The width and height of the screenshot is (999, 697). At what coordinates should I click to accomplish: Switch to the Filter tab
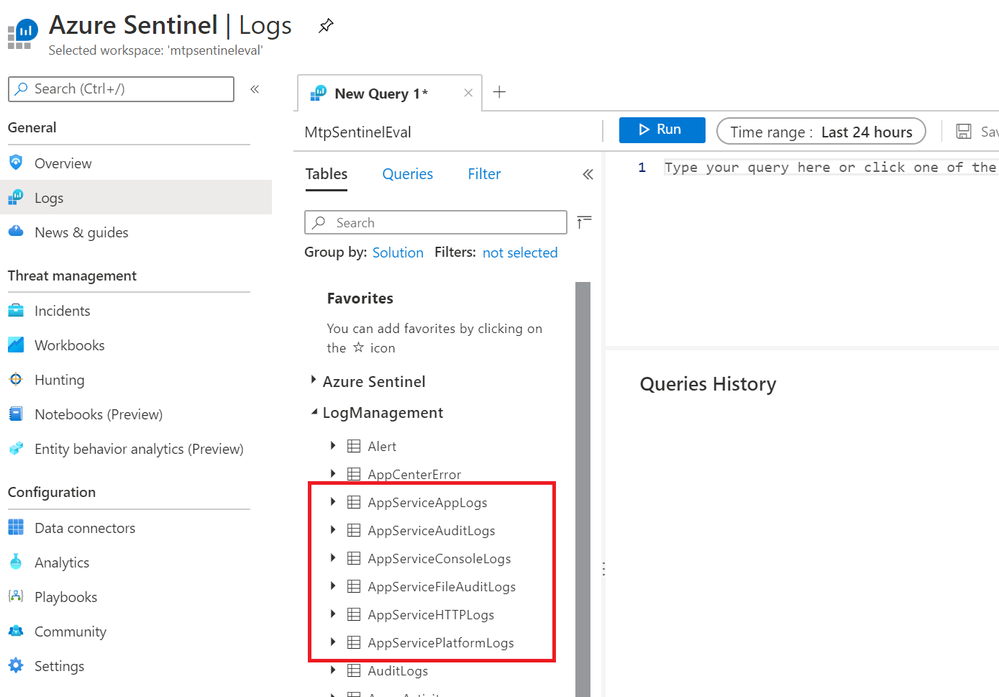point(484,174)
